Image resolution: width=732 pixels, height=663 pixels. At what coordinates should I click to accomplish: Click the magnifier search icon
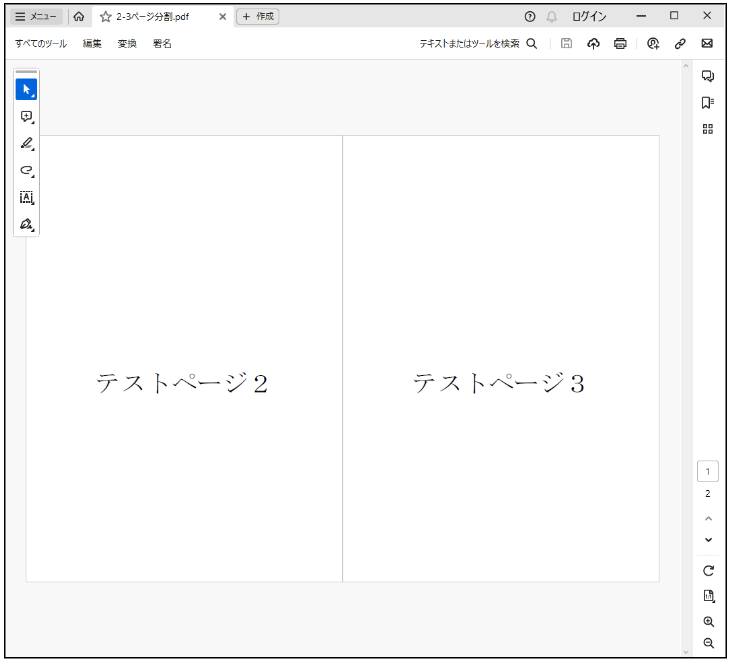pyautogui.click(x=532, y=43)
